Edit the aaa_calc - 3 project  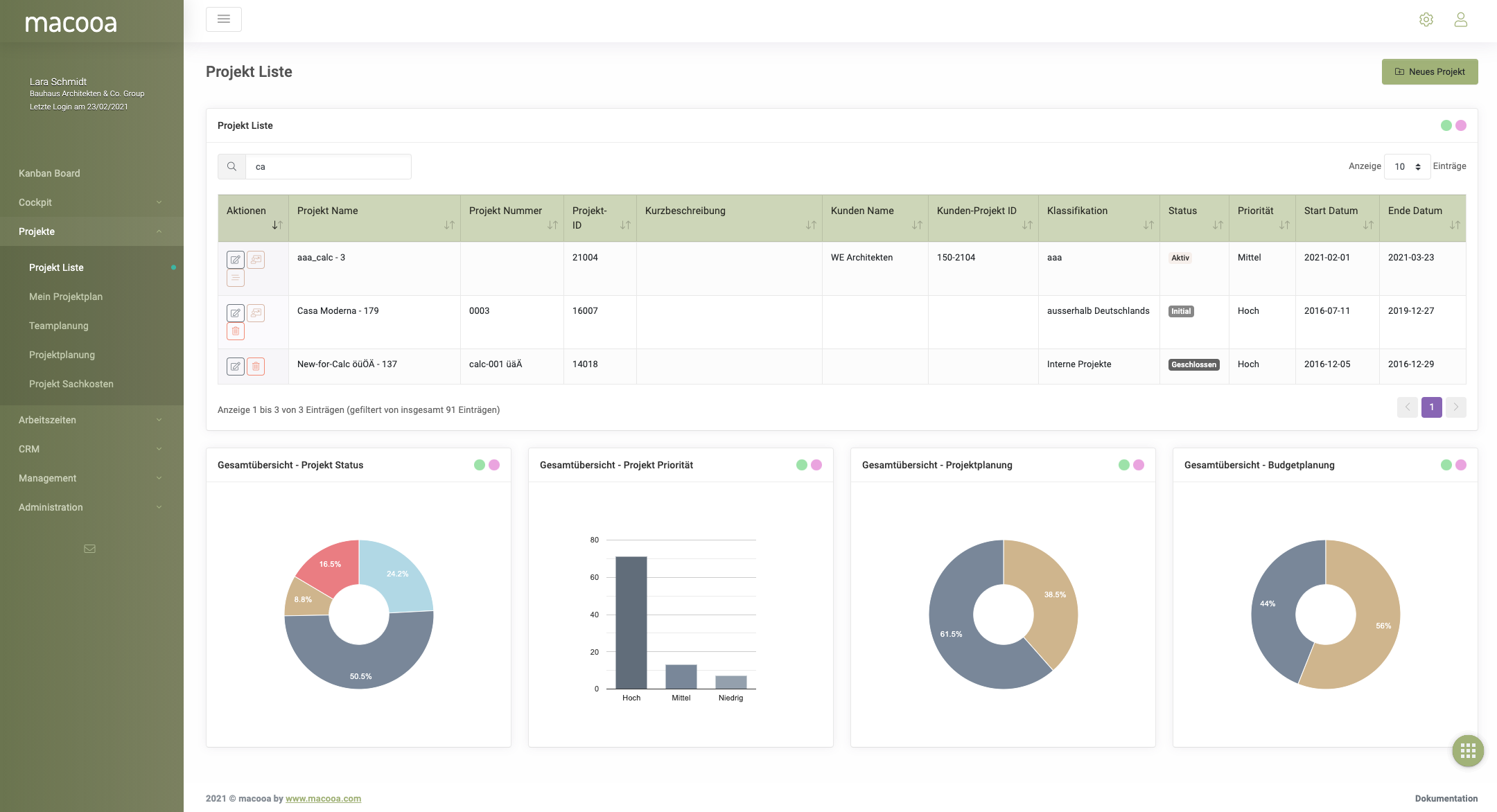click(x=236, y=260)
